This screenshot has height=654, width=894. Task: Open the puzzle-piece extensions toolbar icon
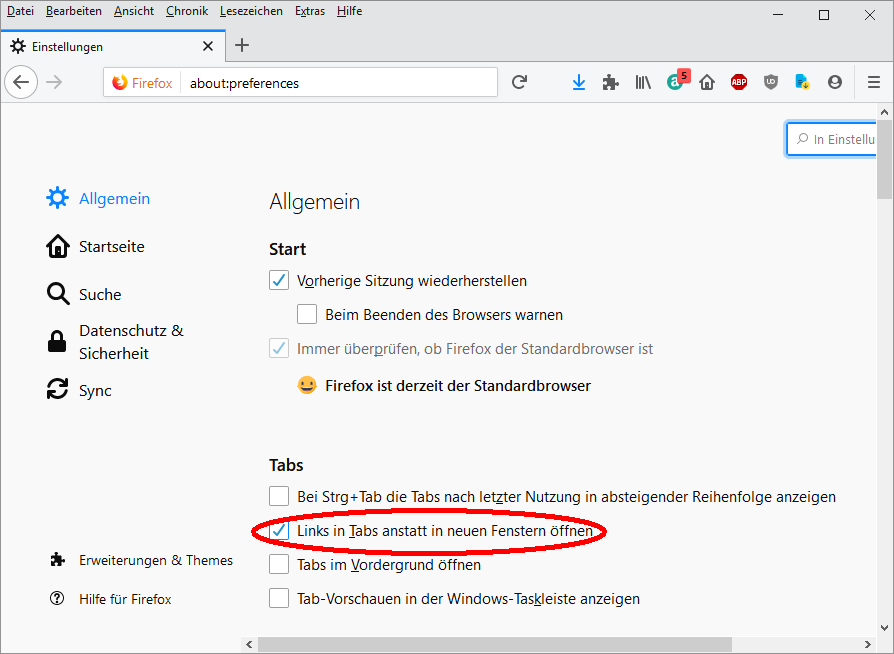[x=611, y=83]
